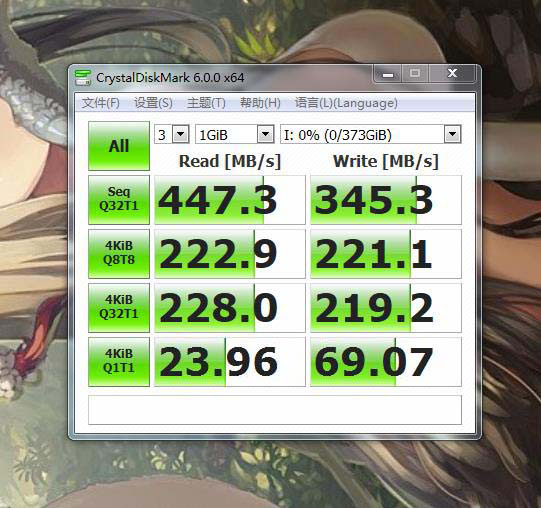Run all benchmarks with the All button

[119, 146]
